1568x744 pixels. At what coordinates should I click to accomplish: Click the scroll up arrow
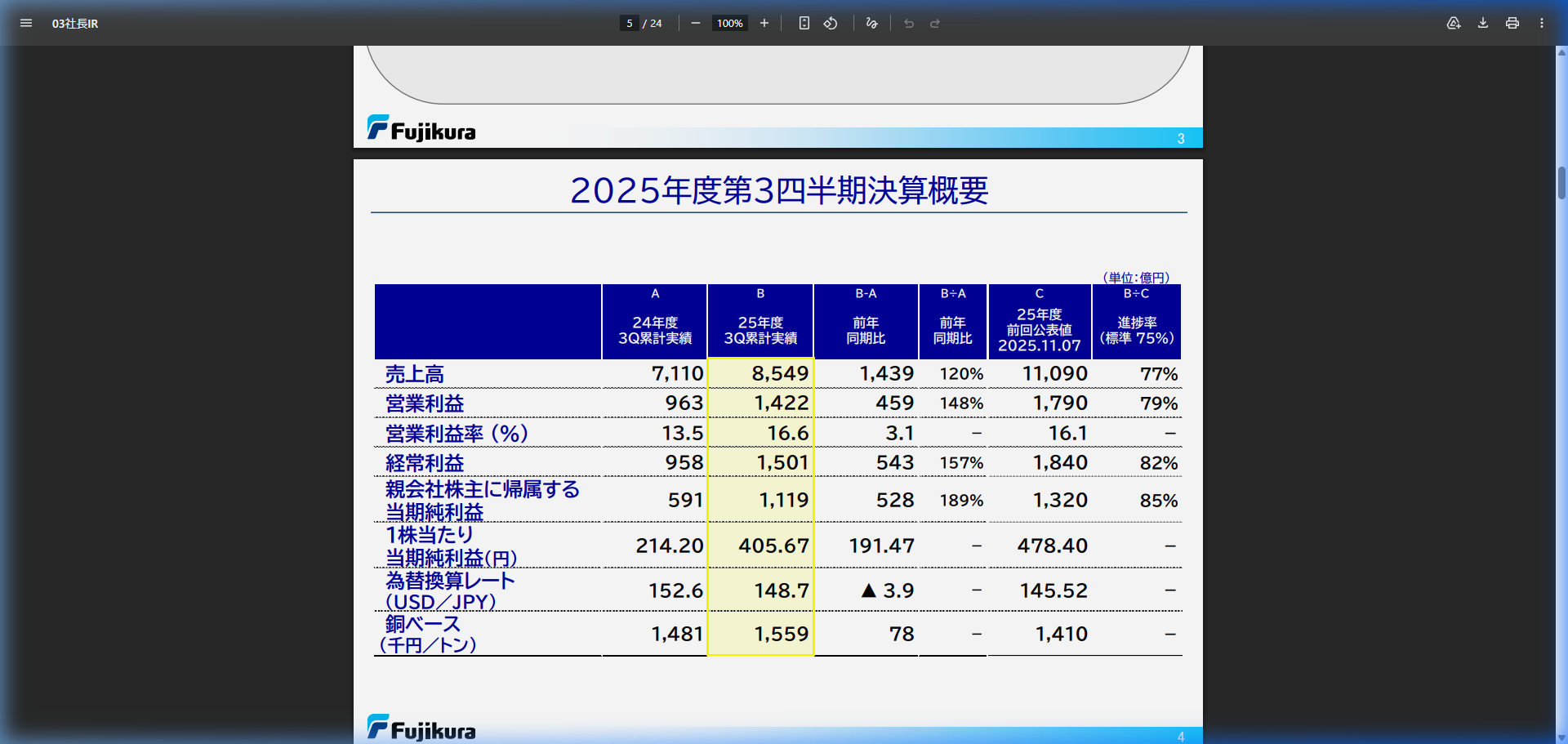coord(1561,52)
